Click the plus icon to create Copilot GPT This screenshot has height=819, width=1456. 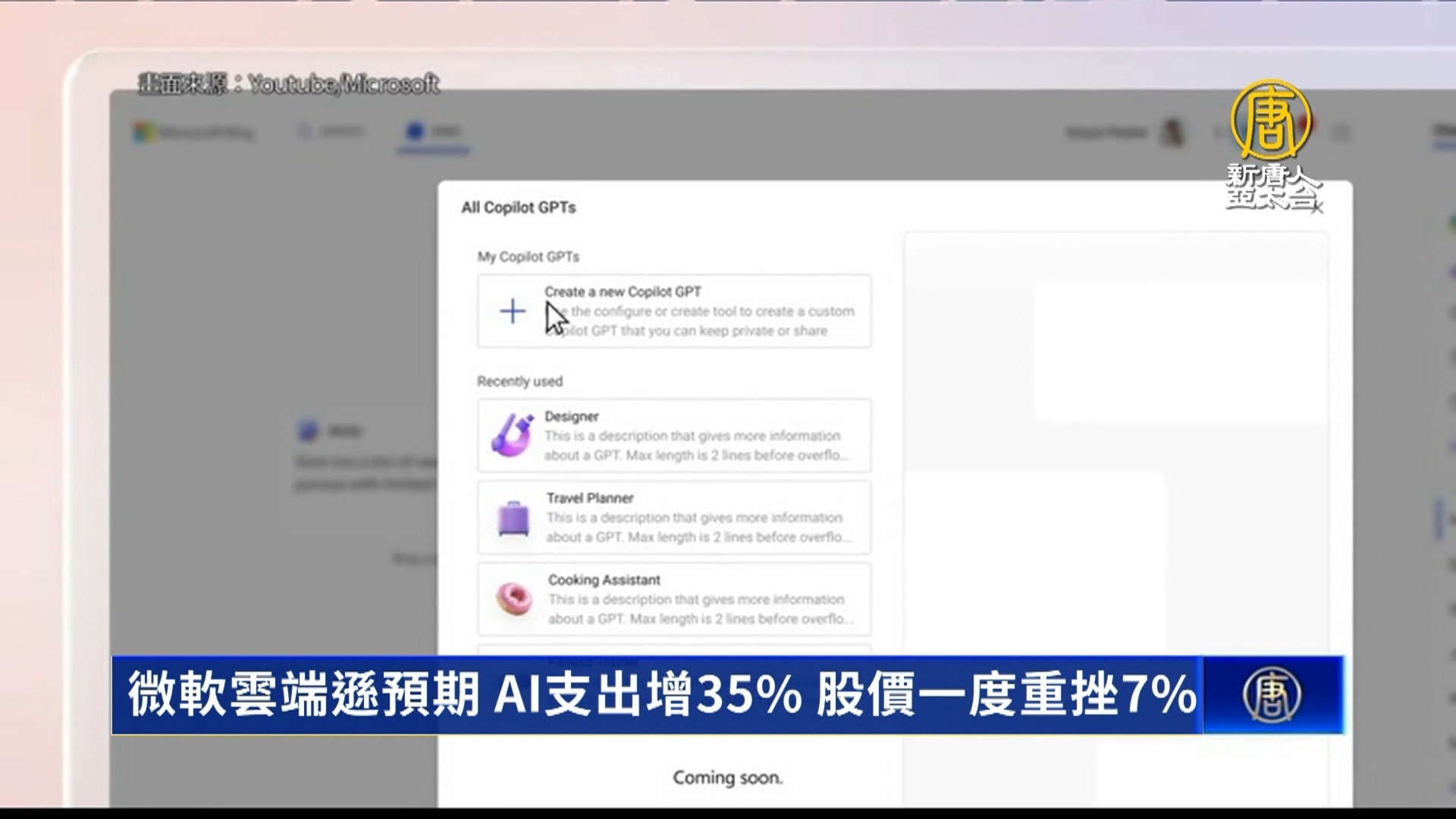[x=513, y=312]
